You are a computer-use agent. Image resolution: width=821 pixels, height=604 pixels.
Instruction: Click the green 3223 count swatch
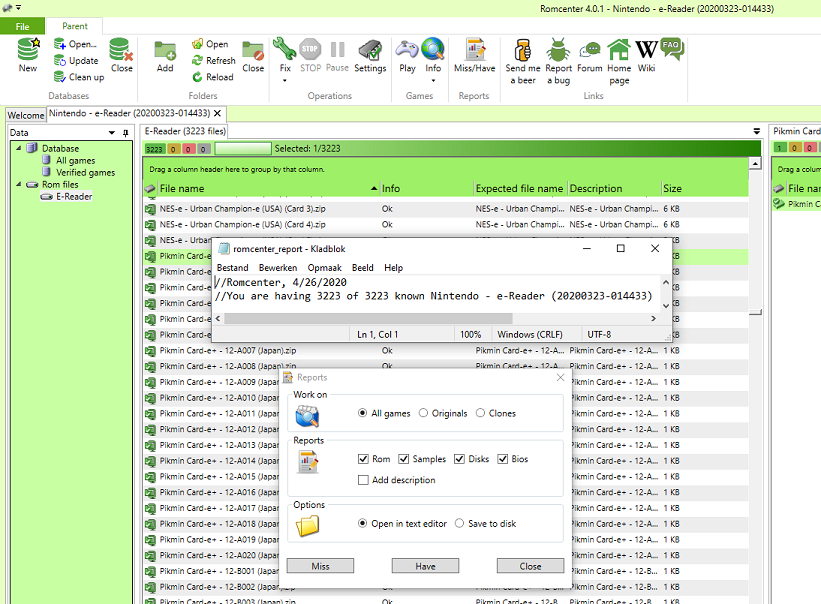tap(154, 149)
